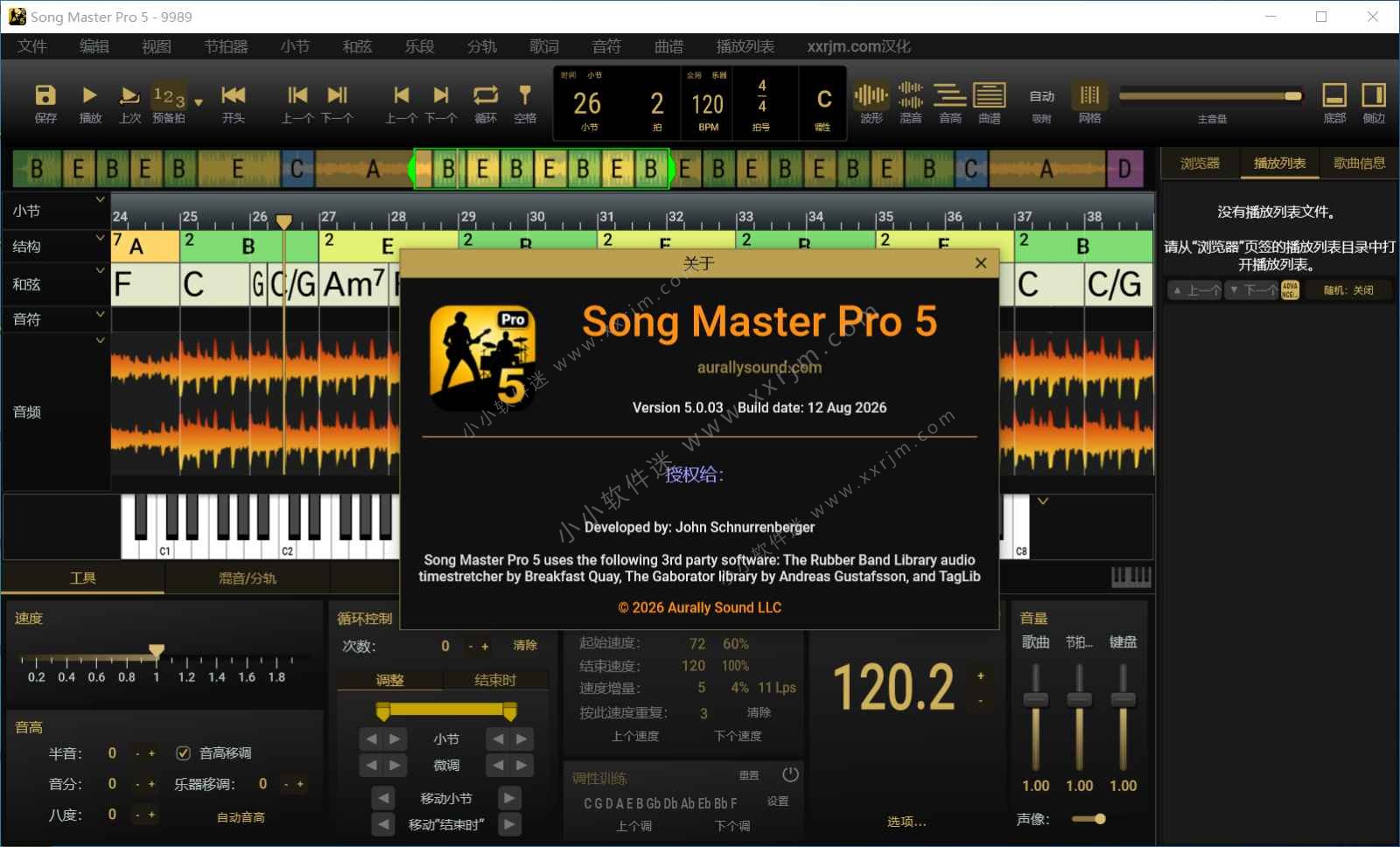The height and width of the screenshot is (847, 1400).
Task: Click the playhead marker at bar 26
Action: pos(283,222)
